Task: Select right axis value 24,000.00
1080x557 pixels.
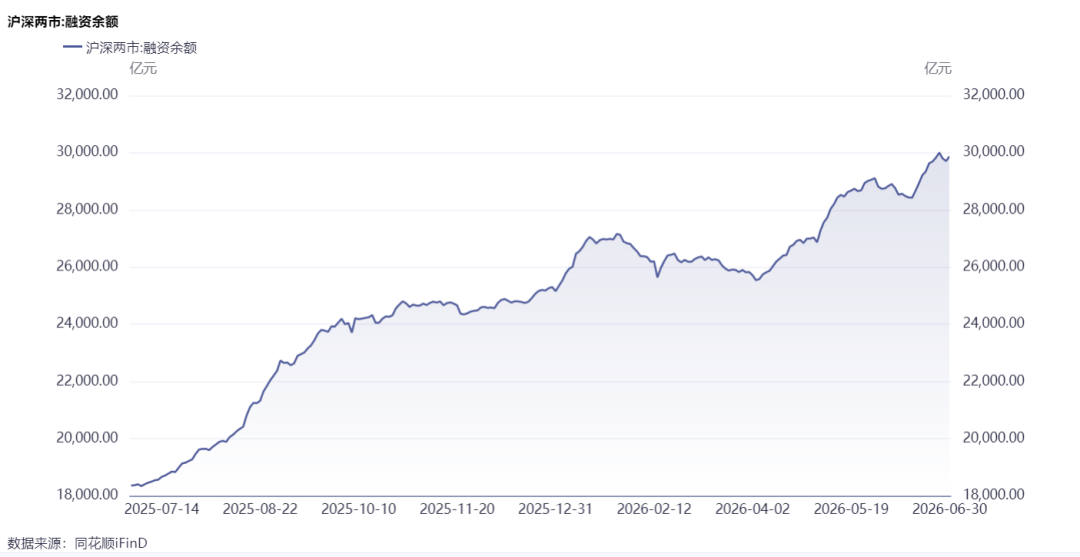Action: pyautogui.click(x=993, y=324)
